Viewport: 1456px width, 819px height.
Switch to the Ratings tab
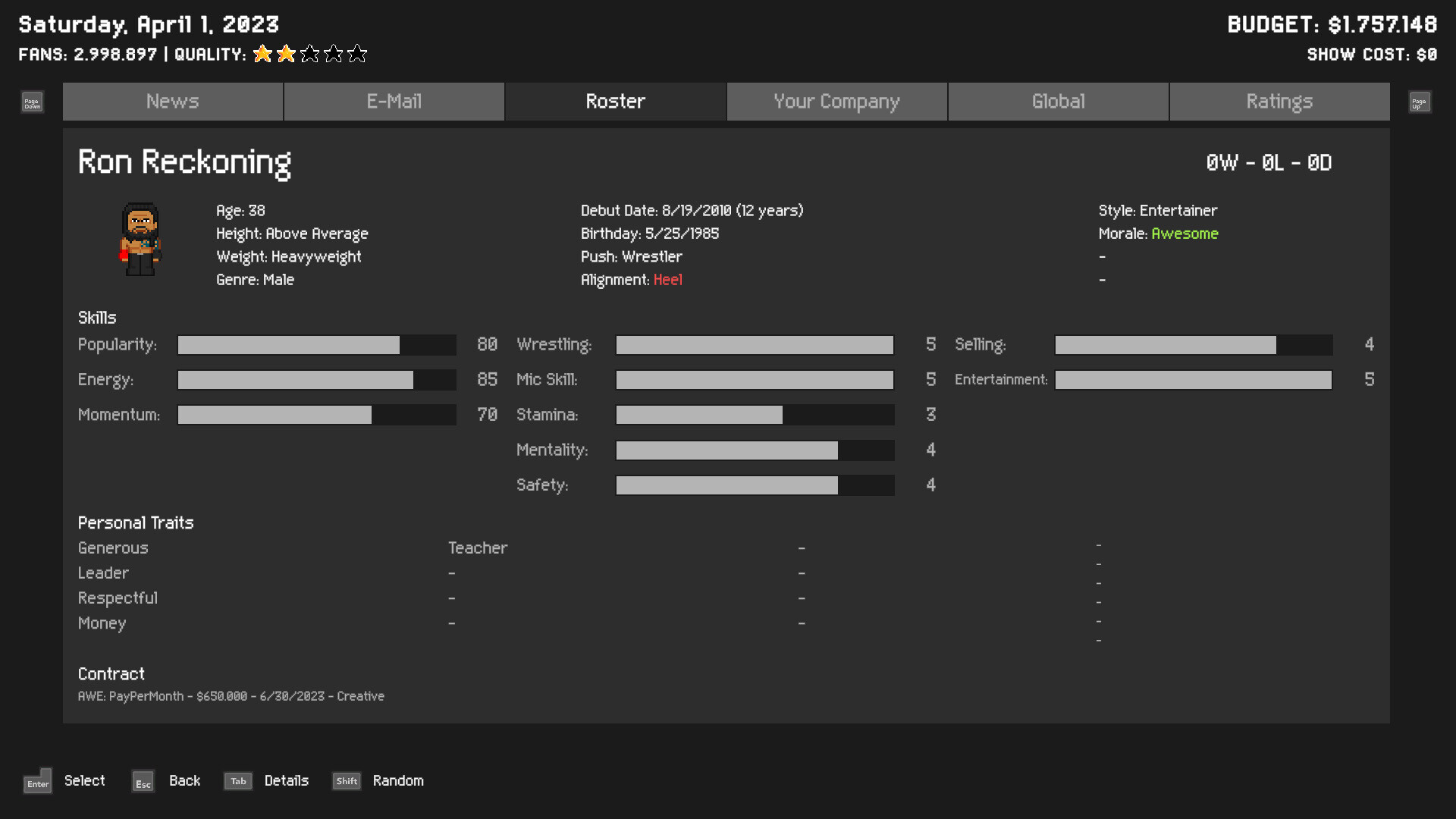click(x=1279, y=101)
